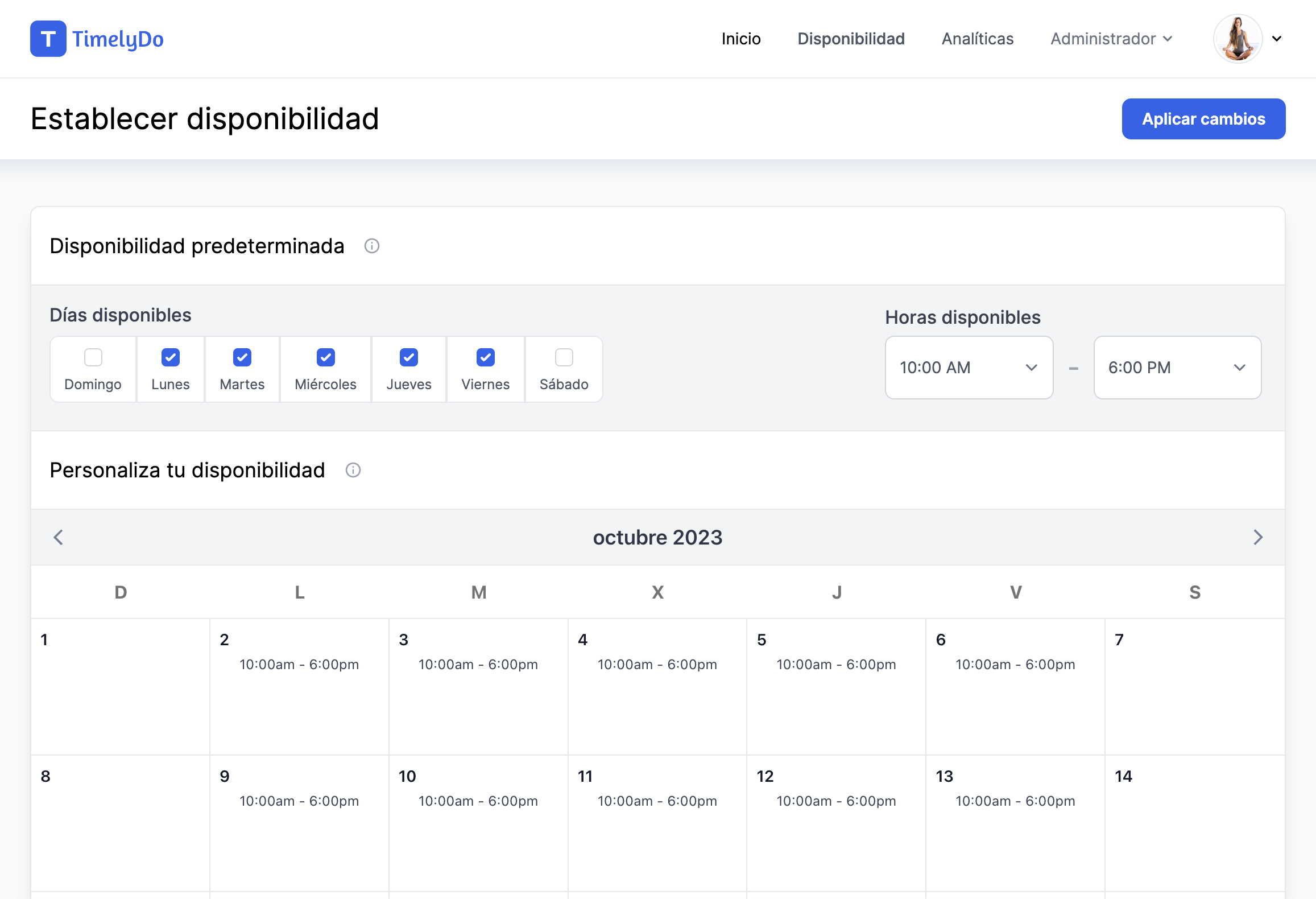Click the Horas disponibles label
Screen dimensions: 1316x899
[x=963, y=317]
